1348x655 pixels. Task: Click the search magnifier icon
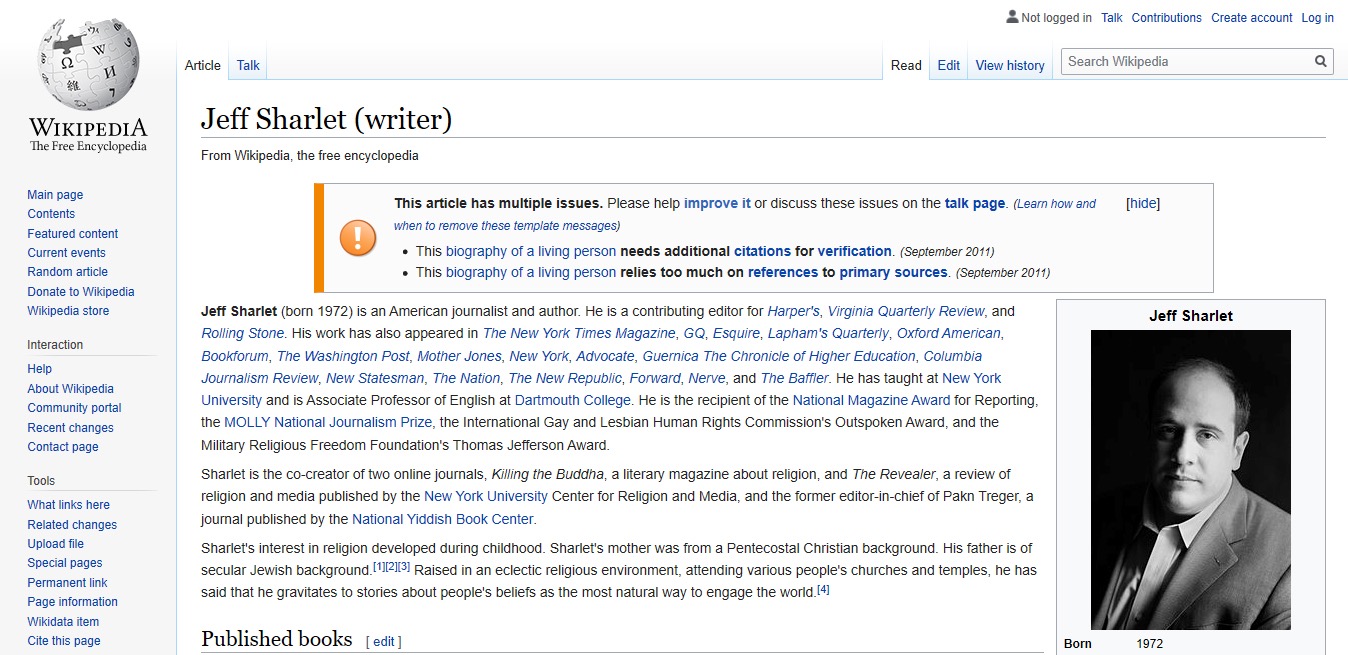(x=1321, y=62)
